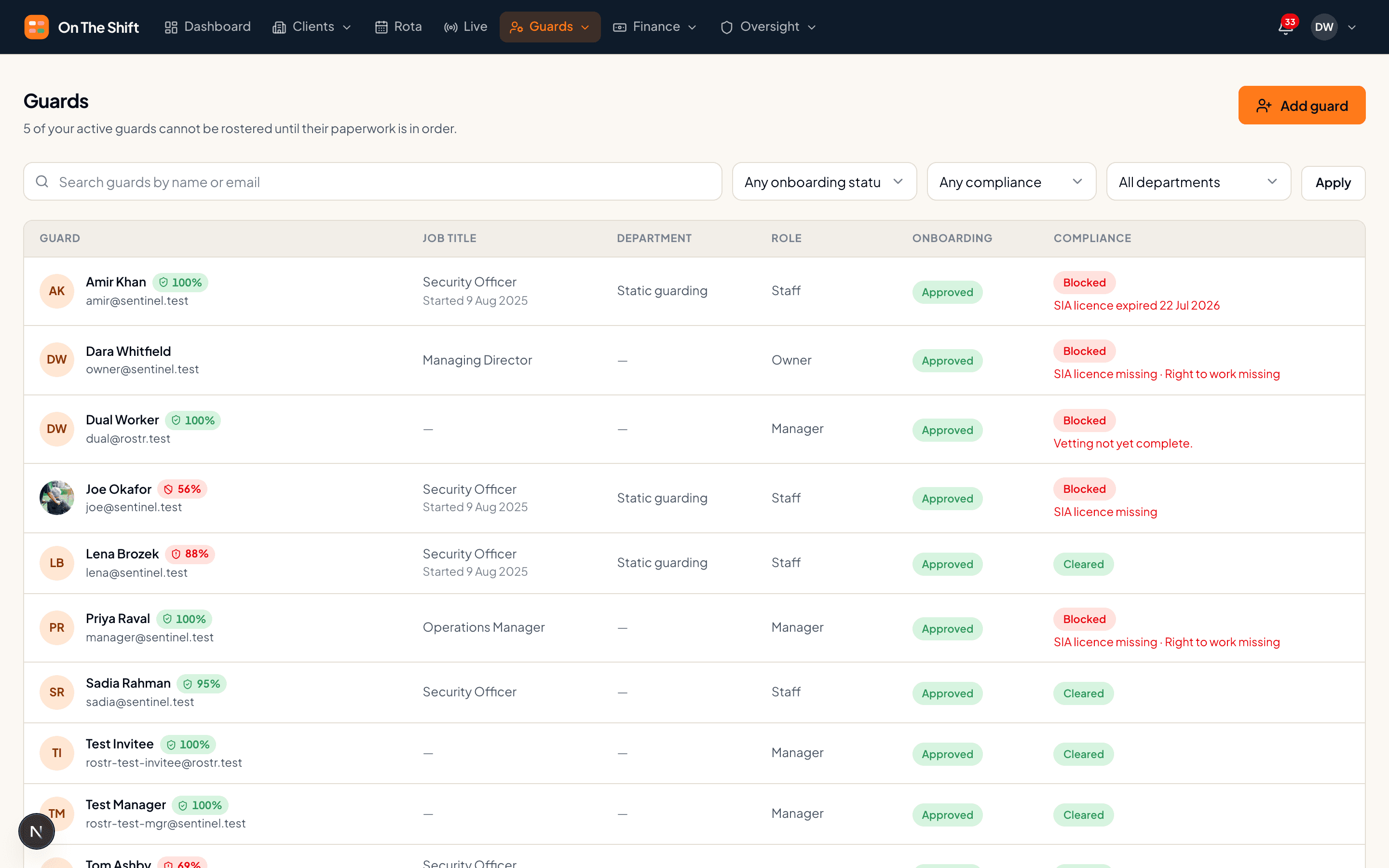Open the notifications bell icon
The image size is (1389, 868).
1286,27
